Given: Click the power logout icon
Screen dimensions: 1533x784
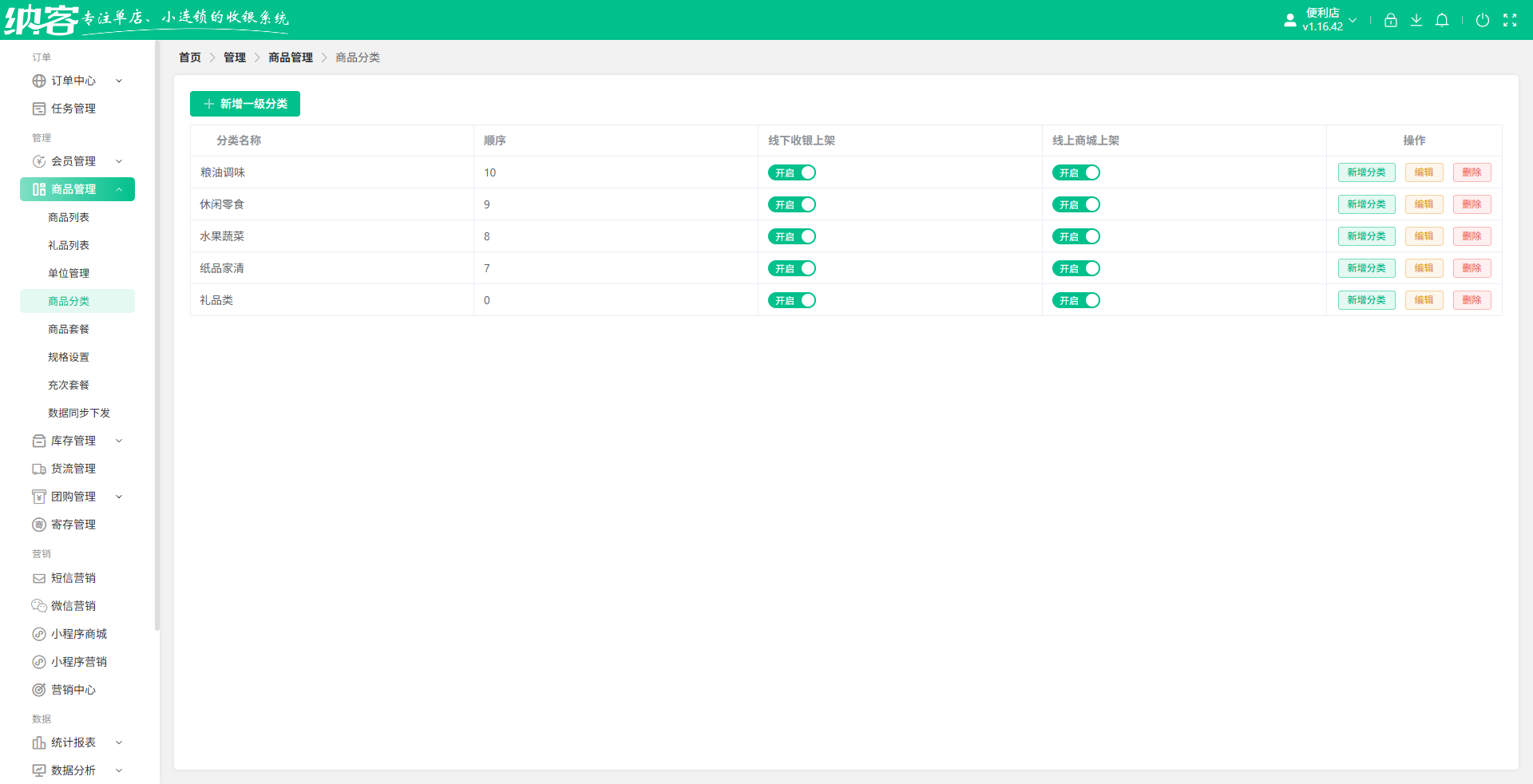Looking at the screenshot, I should tap(1483, 20).
